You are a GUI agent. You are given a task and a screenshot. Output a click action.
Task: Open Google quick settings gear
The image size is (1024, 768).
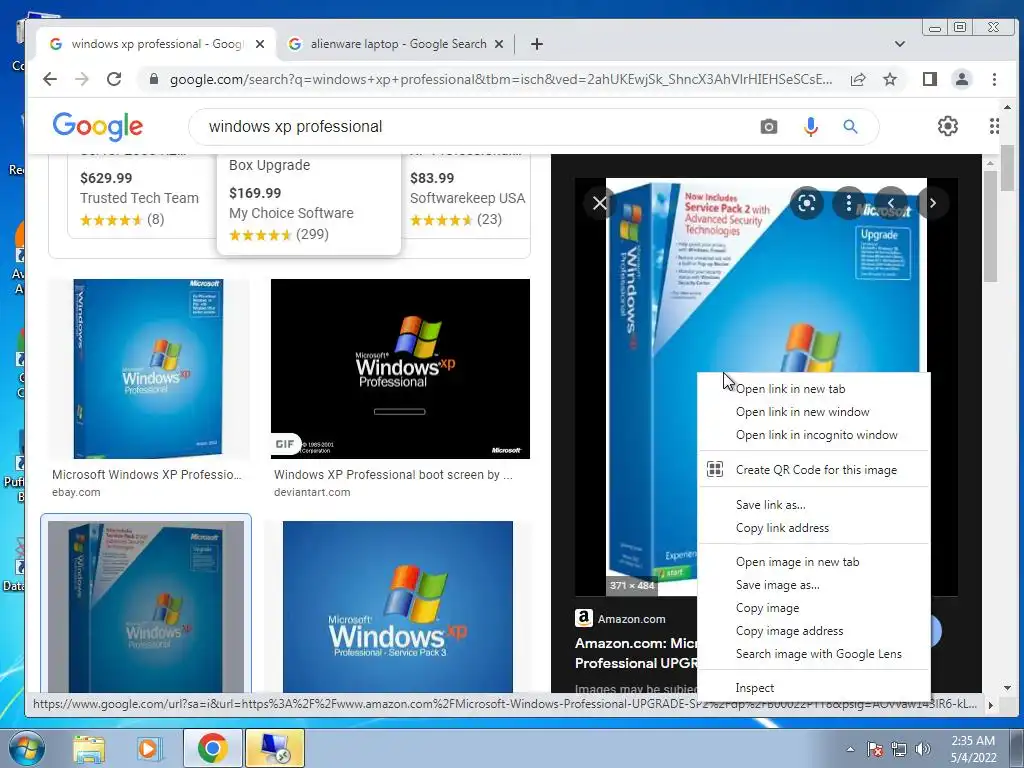tap(948, 126)
